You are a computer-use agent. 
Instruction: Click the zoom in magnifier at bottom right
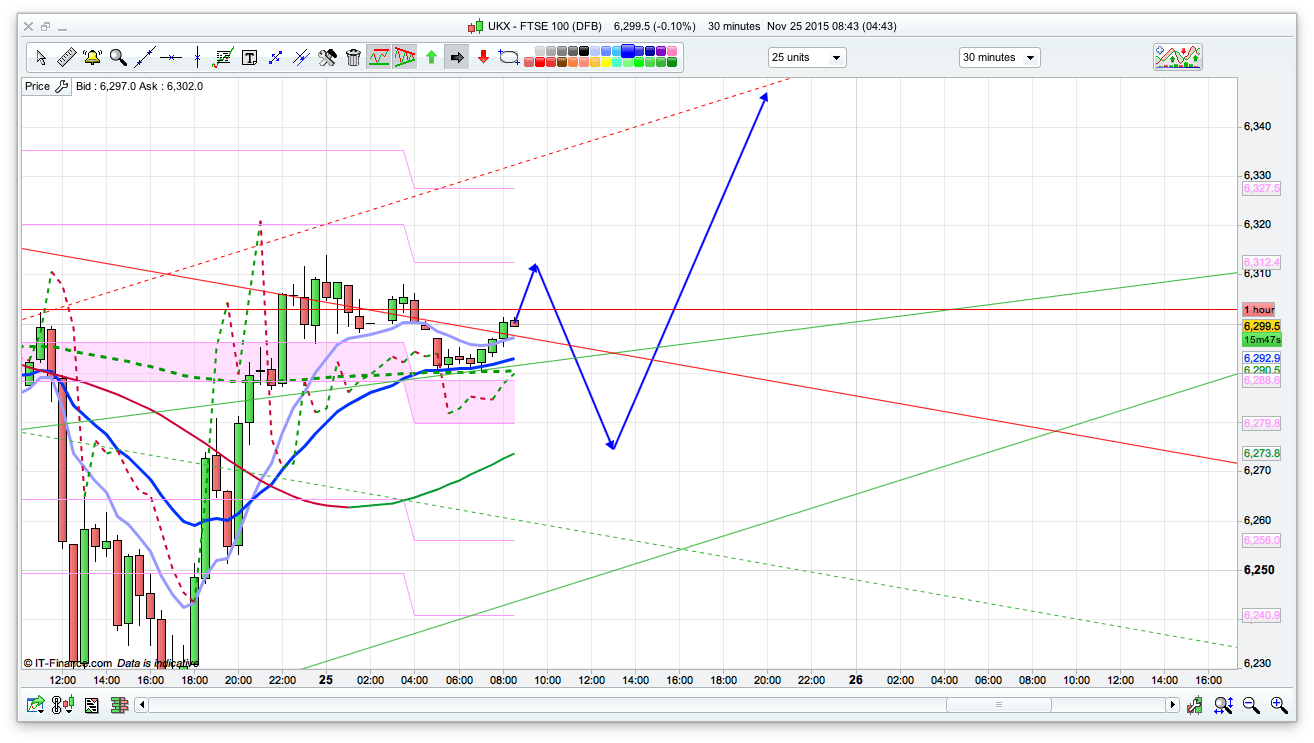click(1278, 705)
